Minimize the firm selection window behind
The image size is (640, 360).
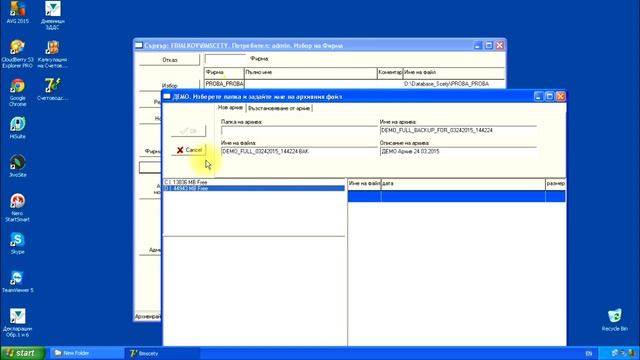pyautogui.click(x=478, y=45)
